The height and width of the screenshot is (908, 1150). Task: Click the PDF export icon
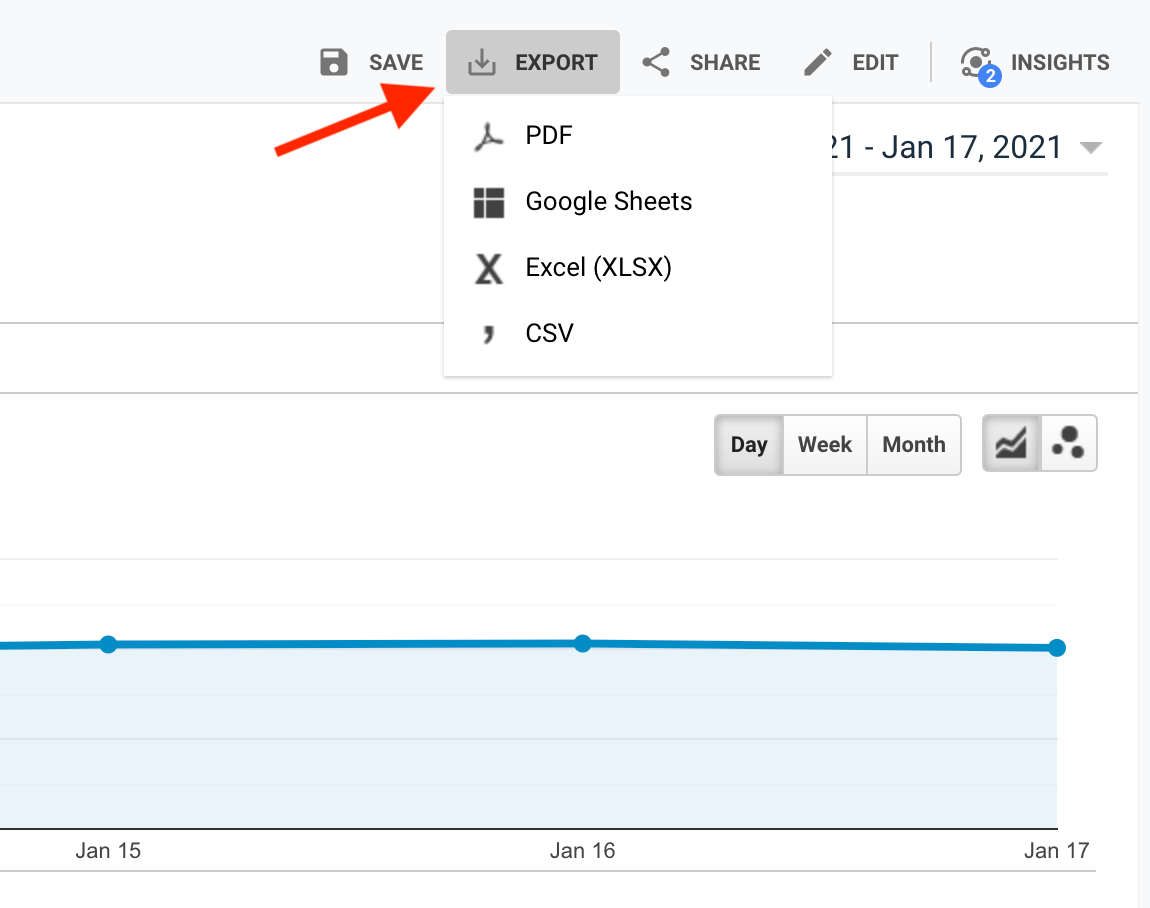489,135
